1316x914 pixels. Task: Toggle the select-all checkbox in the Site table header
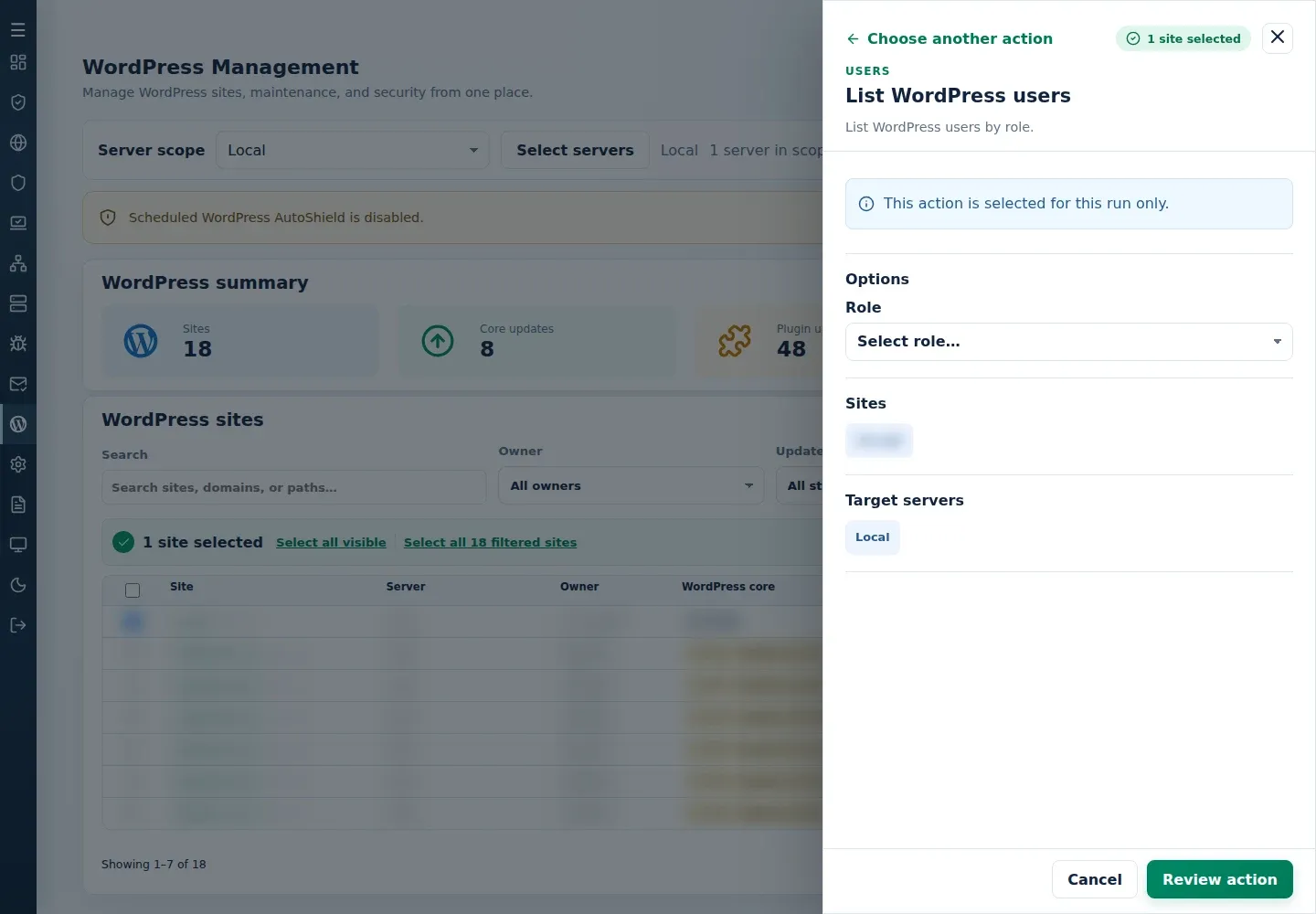point(133,590)
